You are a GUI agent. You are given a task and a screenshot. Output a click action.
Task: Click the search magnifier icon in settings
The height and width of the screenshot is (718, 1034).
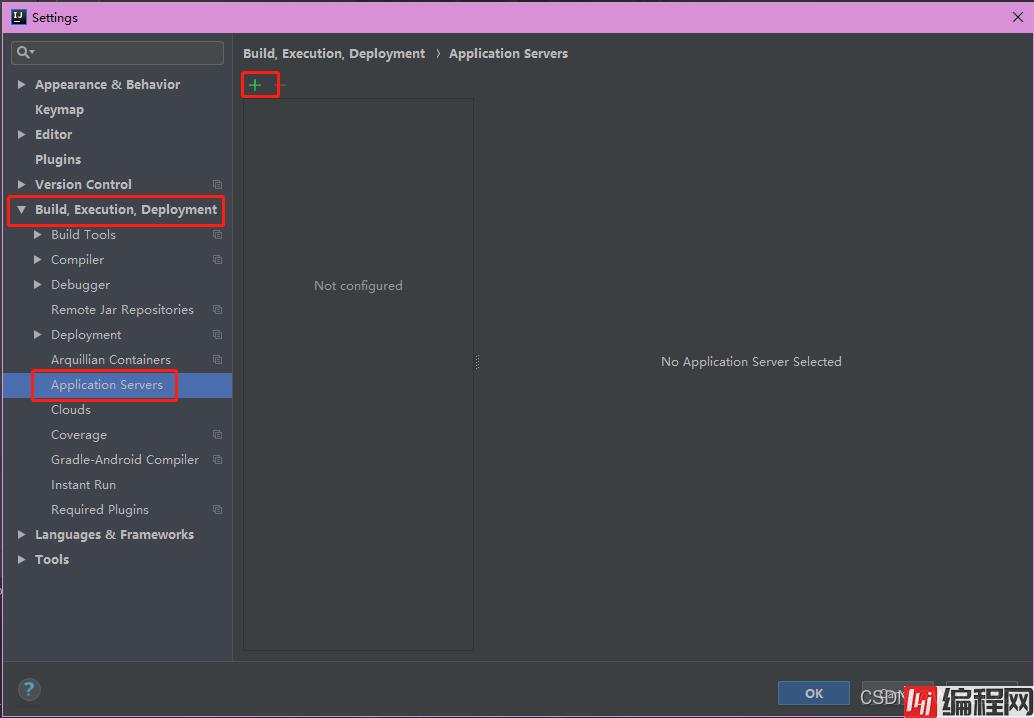(x=24, y=52)
